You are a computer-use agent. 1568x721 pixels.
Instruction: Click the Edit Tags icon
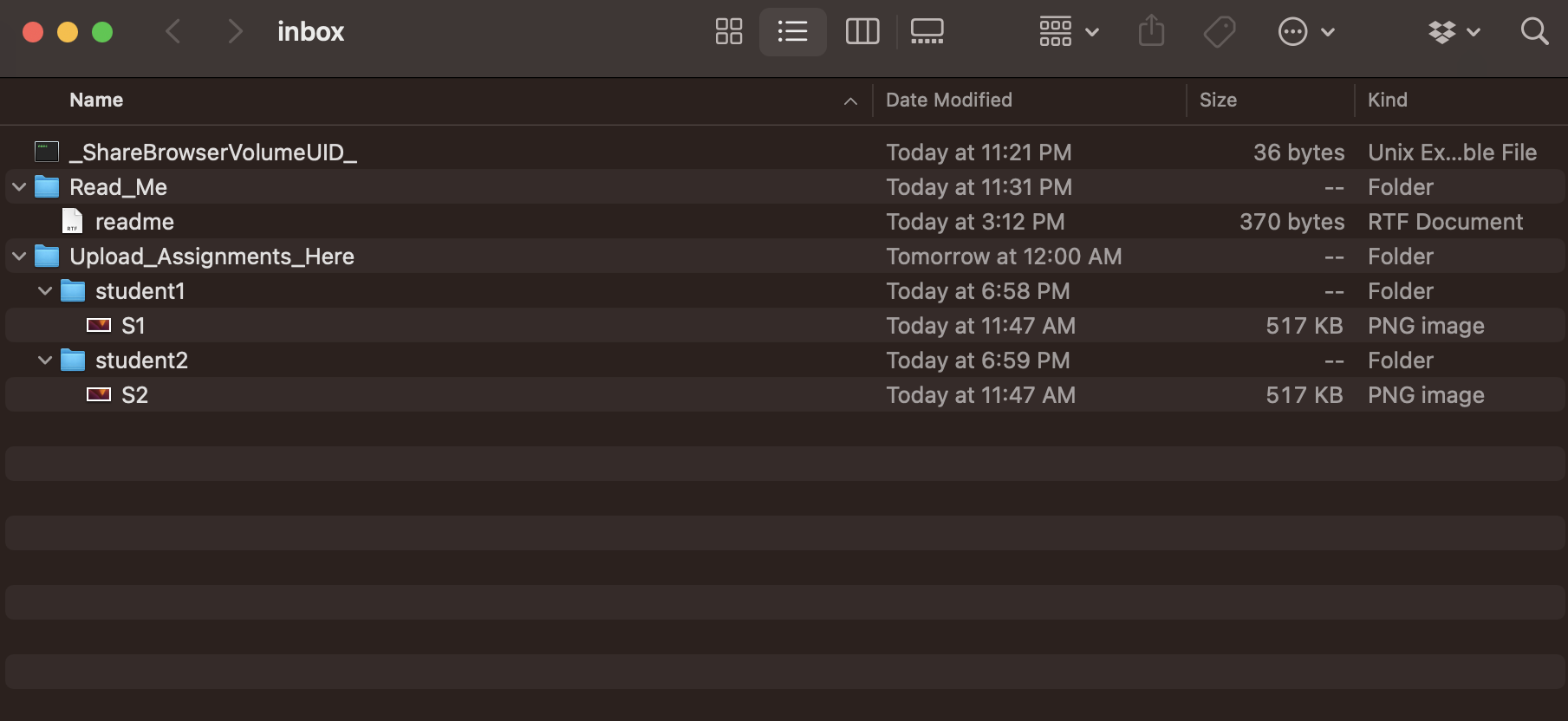tap(1220, 32)
